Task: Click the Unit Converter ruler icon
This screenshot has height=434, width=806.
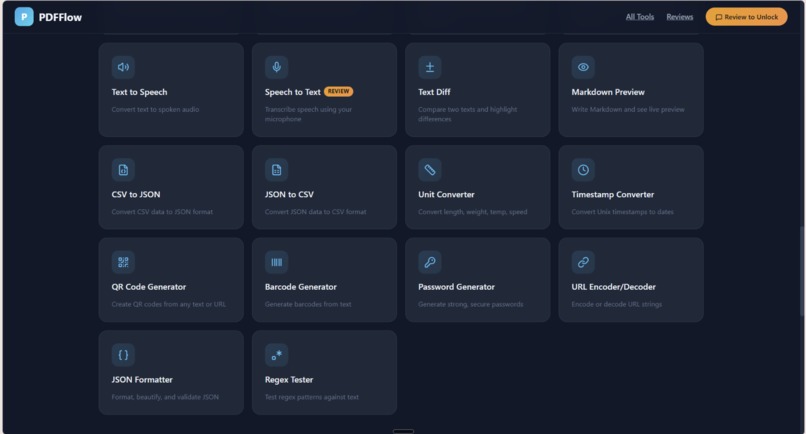Action: click(x=430, y=170)
